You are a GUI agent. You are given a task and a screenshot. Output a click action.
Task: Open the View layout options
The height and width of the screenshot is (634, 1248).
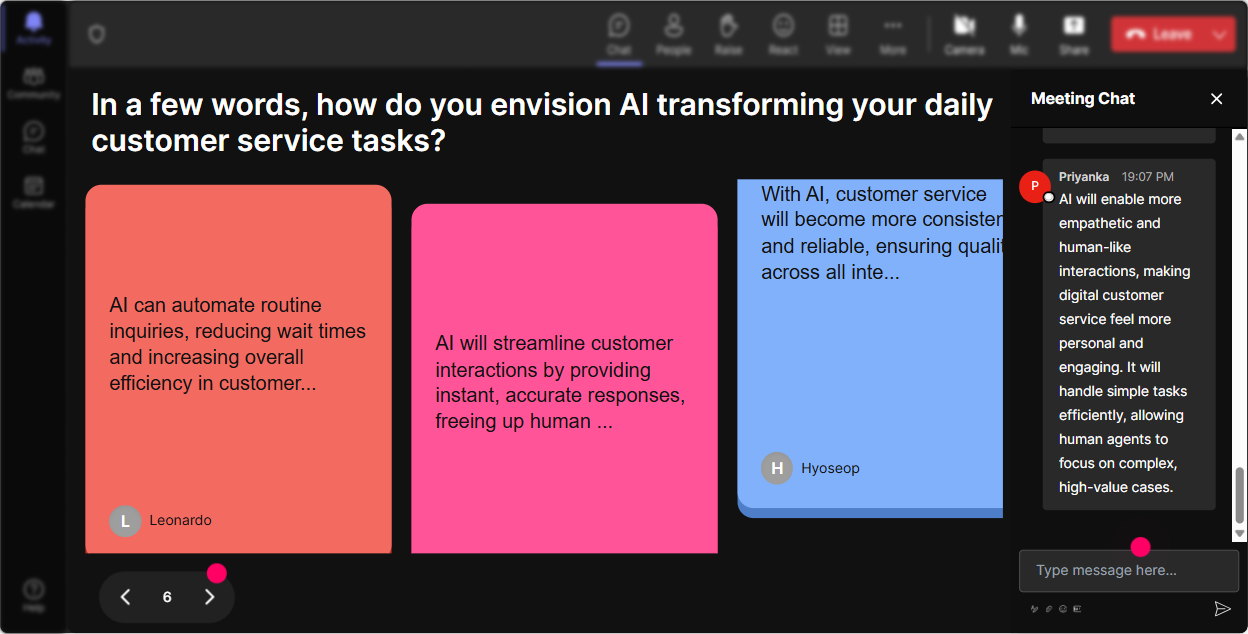838,34
